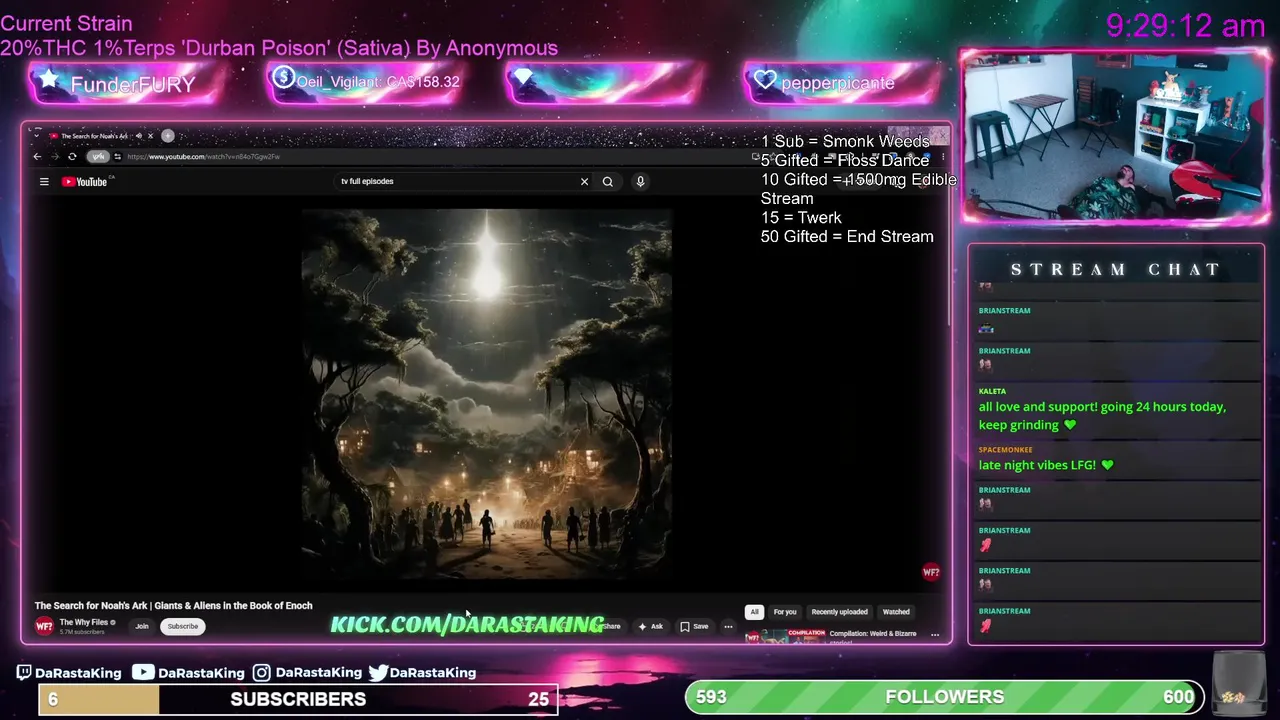Click the Stream Chat header
This screenshot has height=720, width=1280.
pos(1116,269)
